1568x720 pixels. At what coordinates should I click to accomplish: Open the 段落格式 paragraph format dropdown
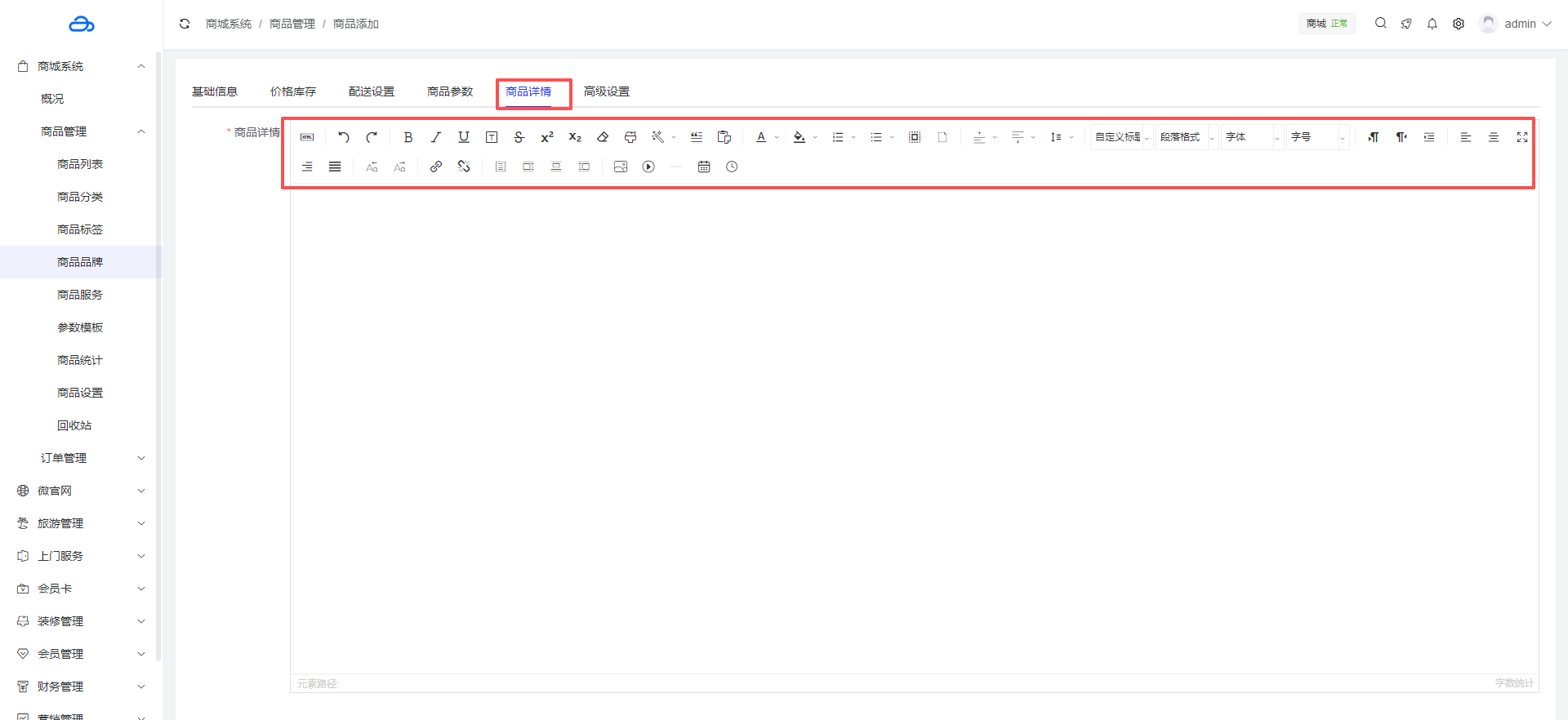(1187, 137)
